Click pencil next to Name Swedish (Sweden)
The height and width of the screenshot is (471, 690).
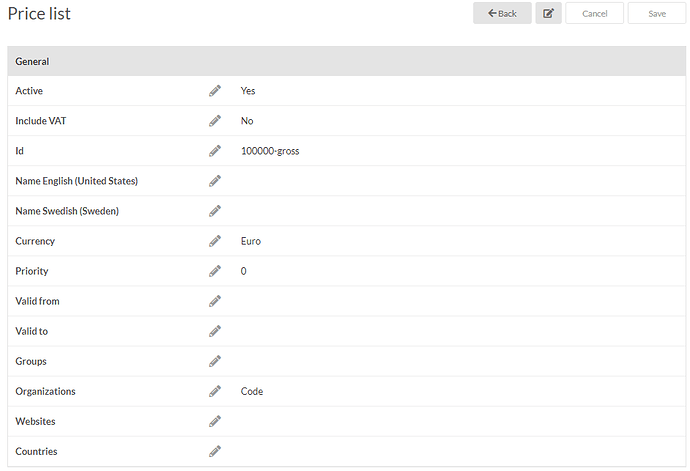215,211
